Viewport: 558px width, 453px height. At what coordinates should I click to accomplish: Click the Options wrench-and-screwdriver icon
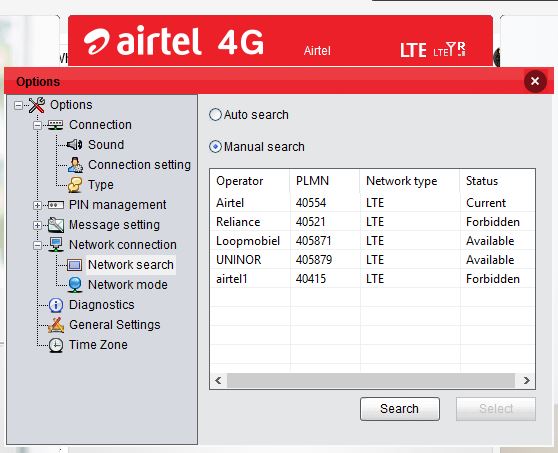(37, 105)
